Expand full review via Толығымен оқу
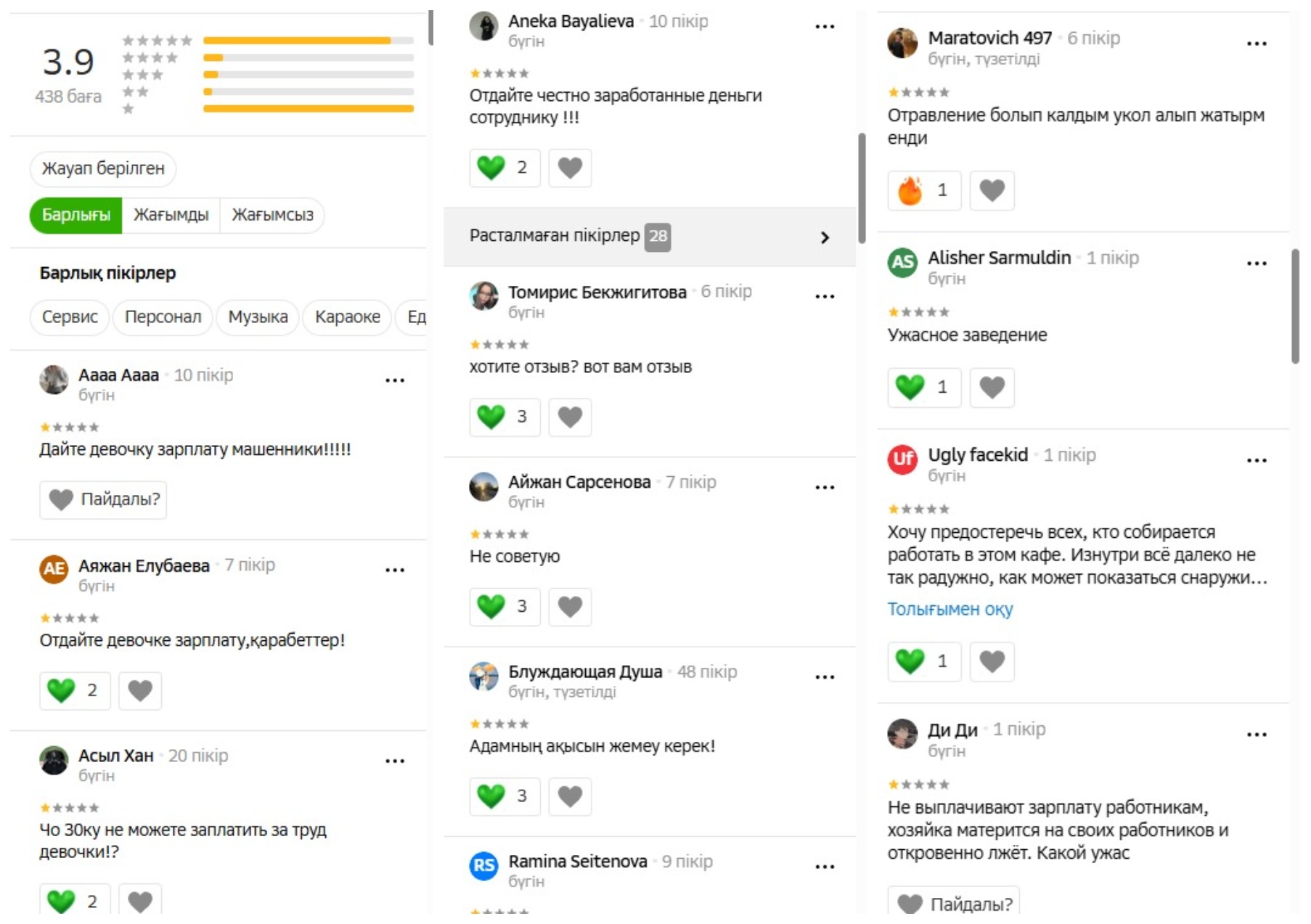The image size is (1311, 924). (x=949, y=609)
